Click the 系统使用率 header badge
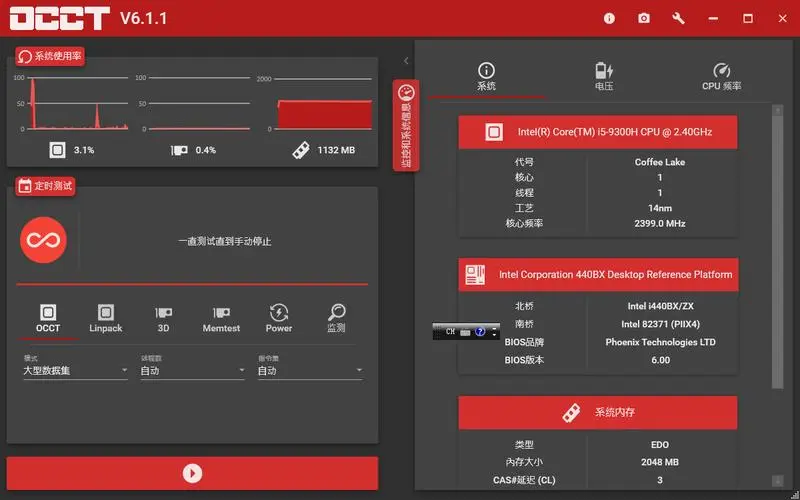 click(x=50, y=56)
